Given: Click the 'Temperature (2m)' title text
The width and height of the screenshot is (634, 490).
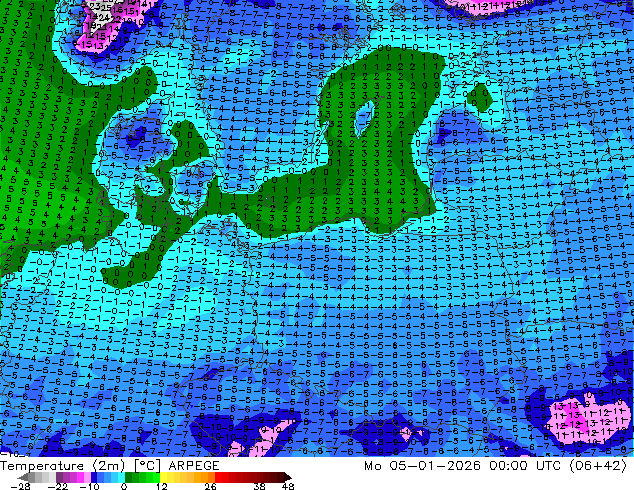Looking at the screenshot, I should pyautogui.click(x=63, y=466).
